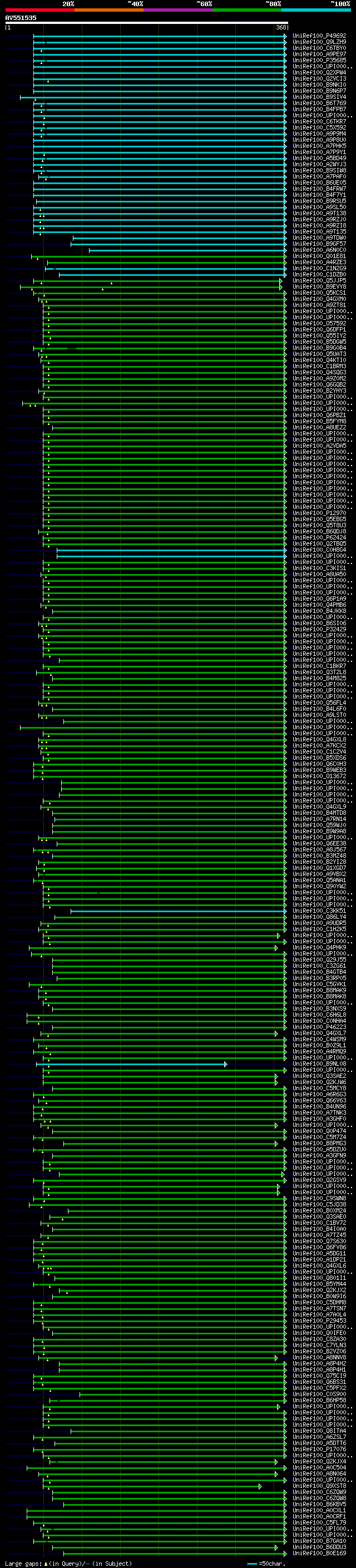Select hit label UniRef100_Q0P474
The image size is (356, 1568).
click(x=319, y=1131)
